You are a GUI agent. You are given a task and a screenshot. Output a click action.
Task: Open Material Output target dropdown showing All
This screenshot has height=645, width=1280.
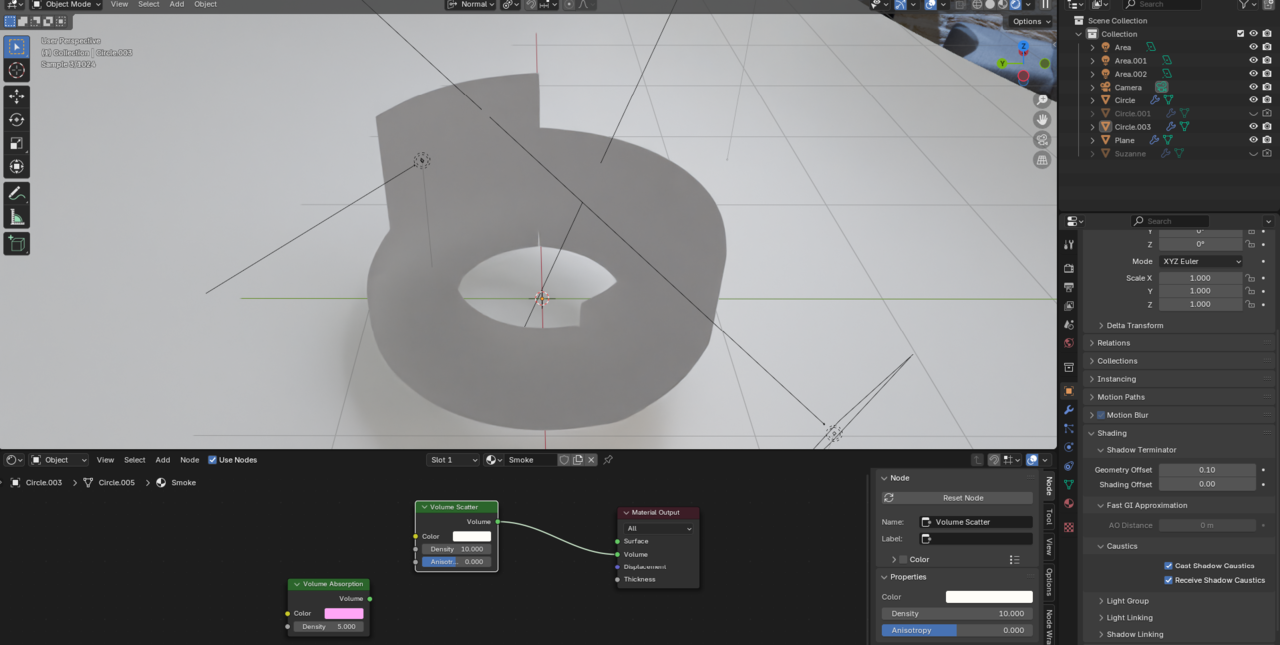[658, 528]
